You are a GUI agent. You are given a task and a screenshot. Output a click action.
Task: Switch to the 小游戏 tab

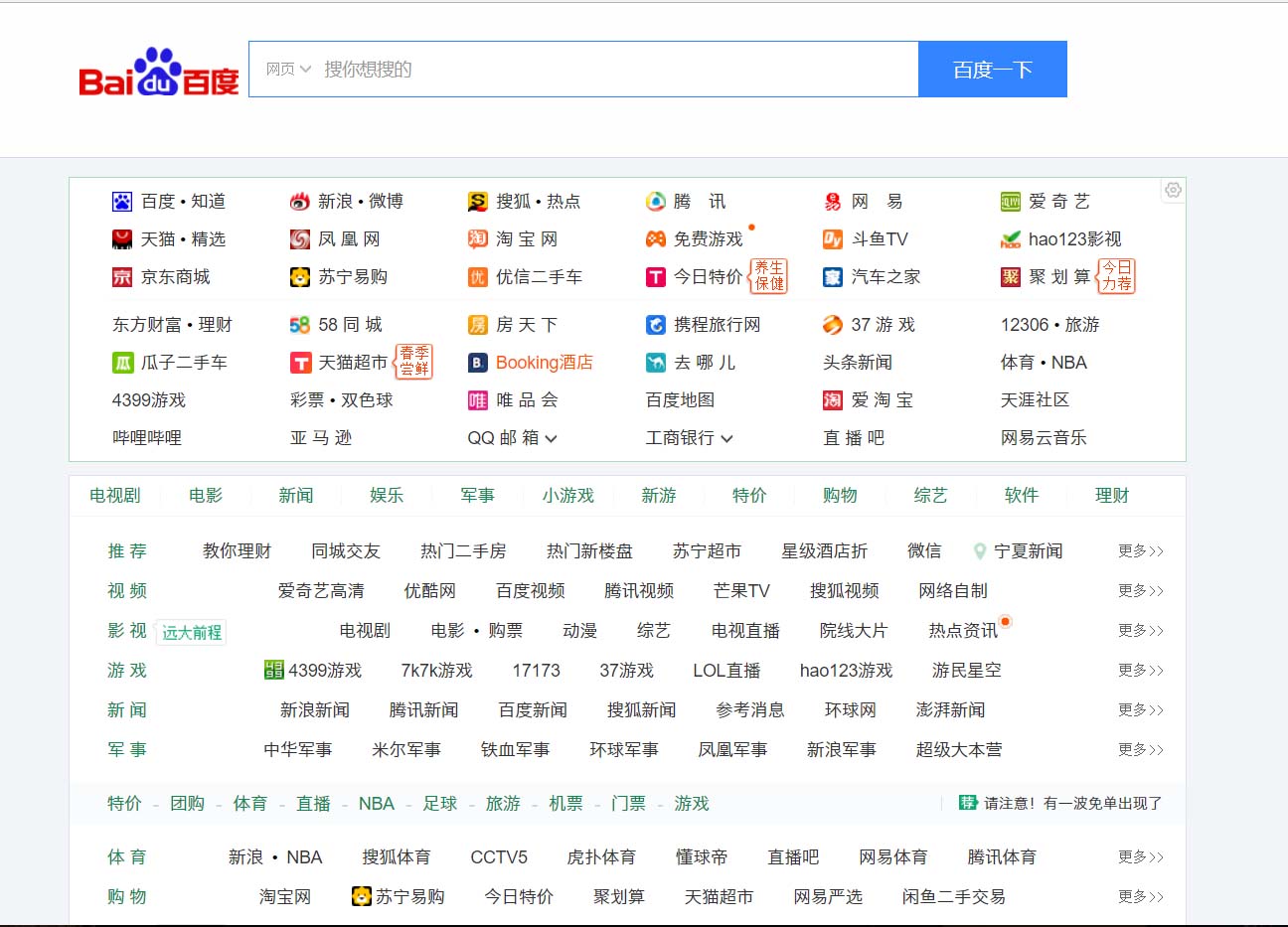tap(568, 496)
